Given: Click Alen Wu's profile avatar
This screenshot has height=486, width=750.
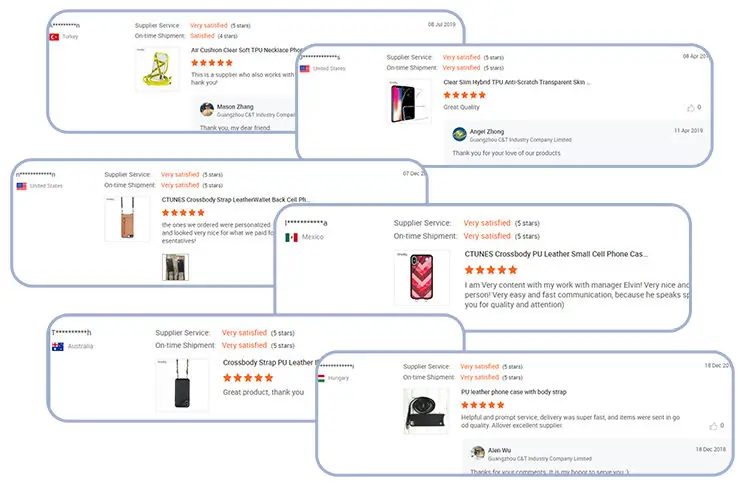Looking at the screenshot, I should coord(477,453).
